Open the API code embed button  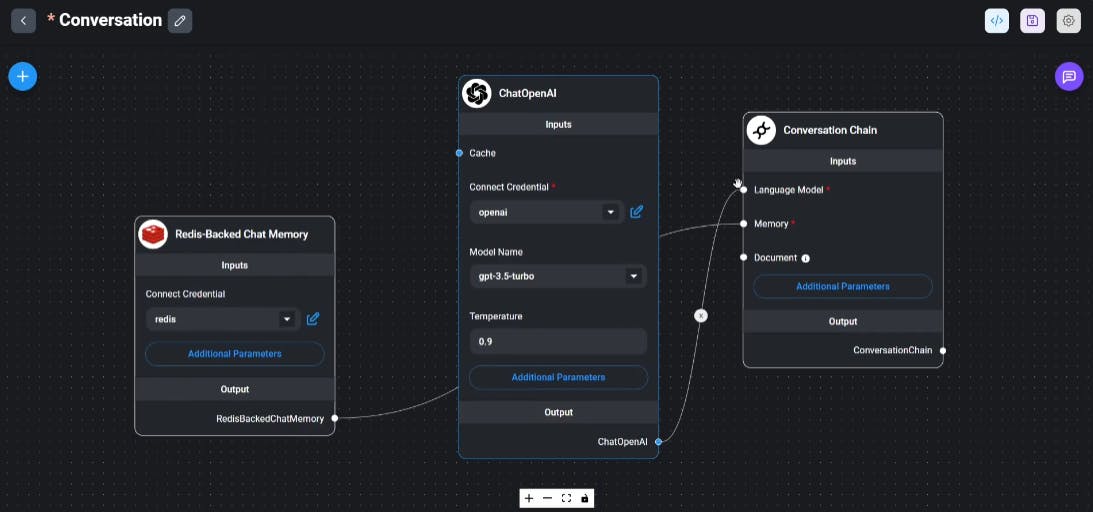click(x=996, y=21)
